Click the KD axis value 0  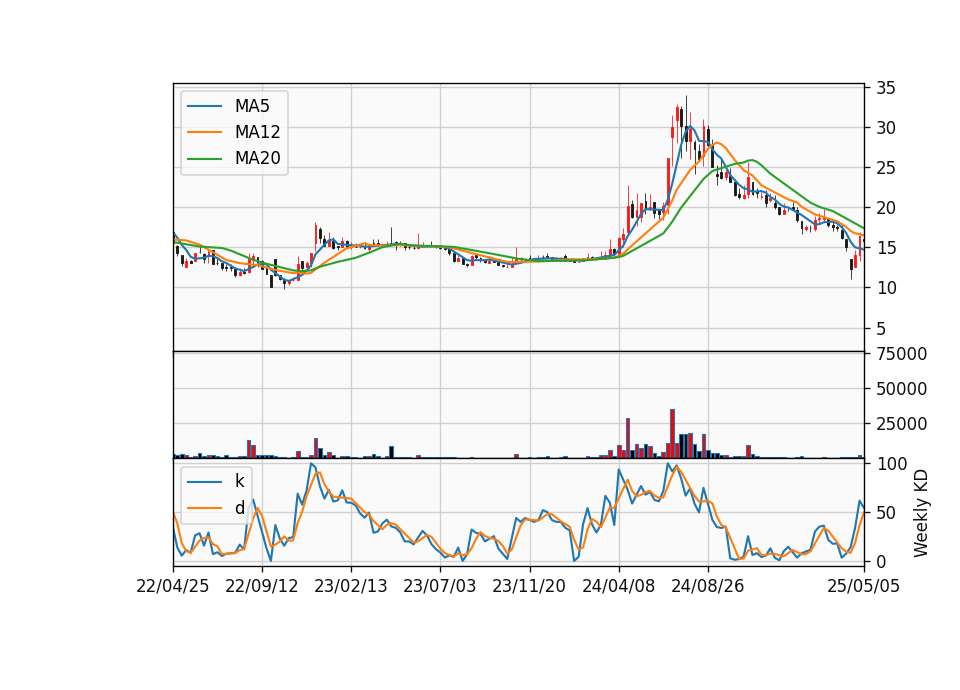coord(881,561)
